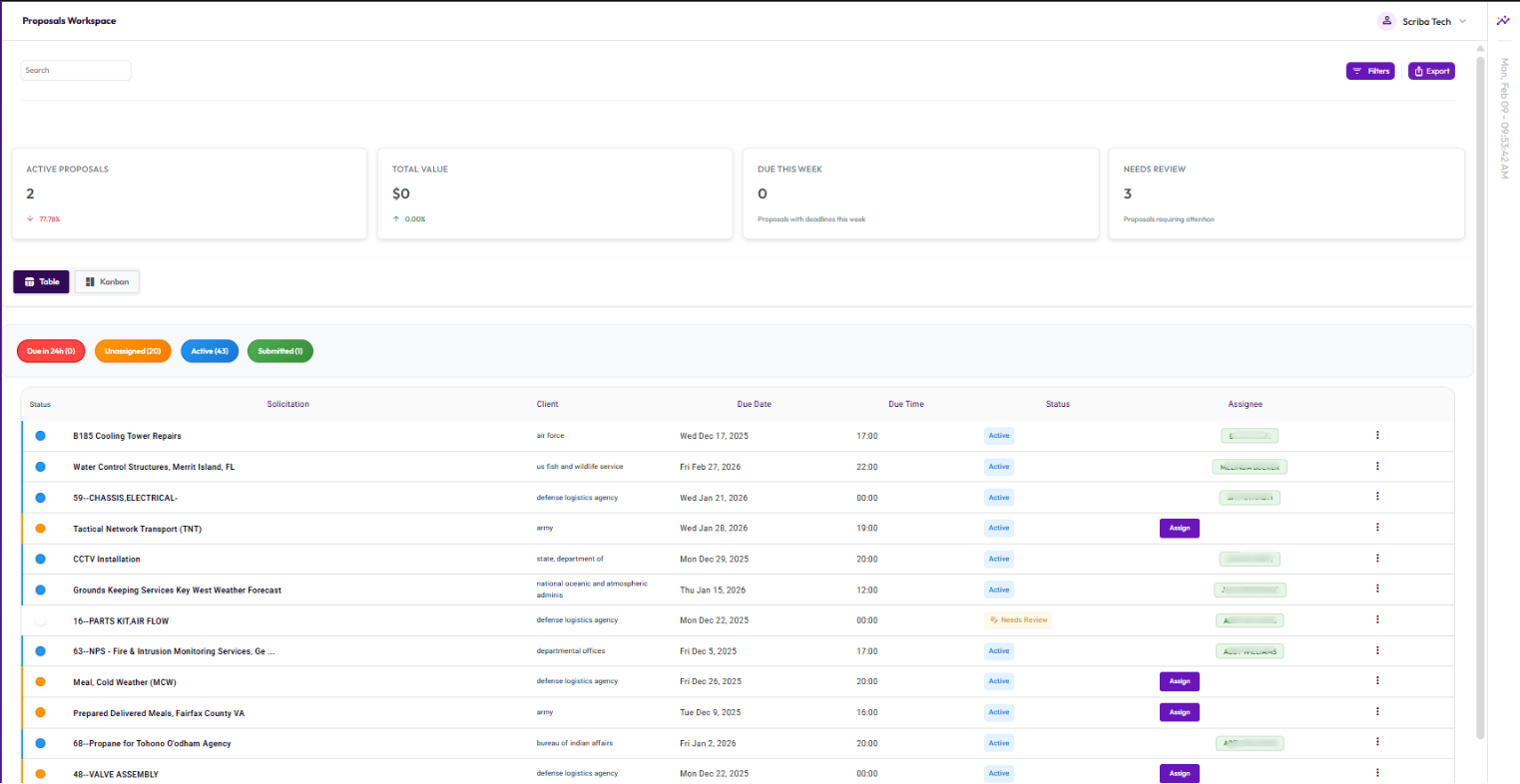Toggle the Unassigned (20) filter chip
Screen dimensions: 1520x784
(133, 351)
